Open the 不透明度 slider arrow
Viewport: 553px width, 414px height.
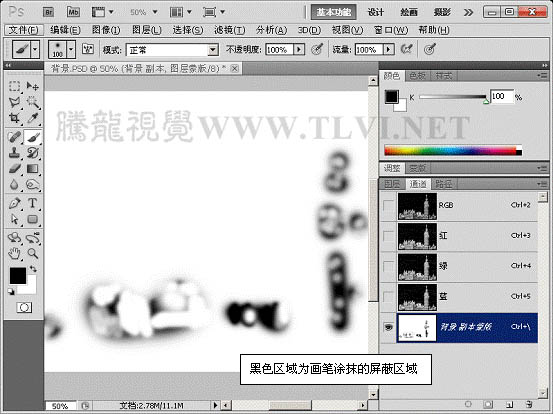pos(299,49)
